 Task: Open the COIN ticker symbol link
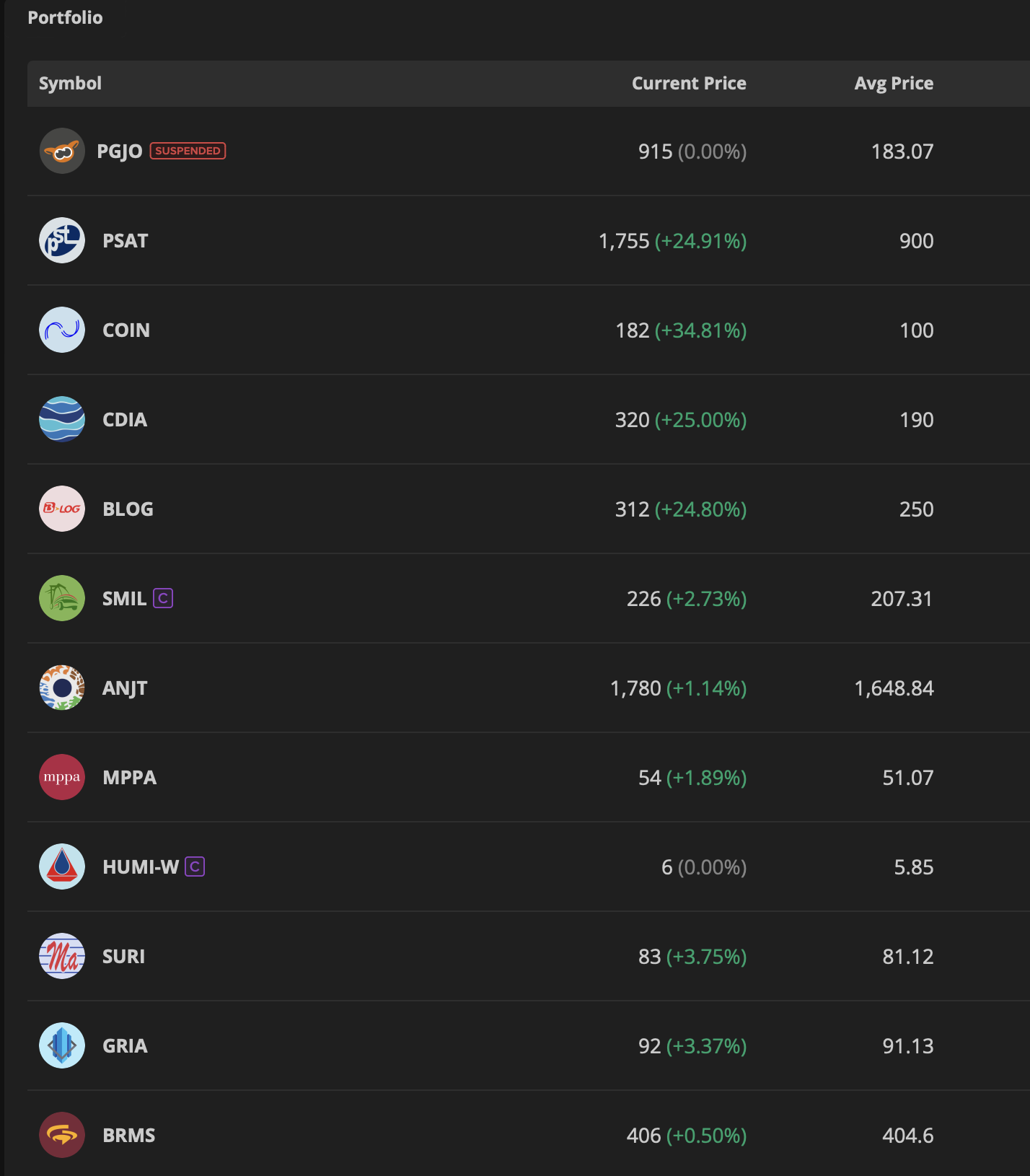[x=126, y=330]
